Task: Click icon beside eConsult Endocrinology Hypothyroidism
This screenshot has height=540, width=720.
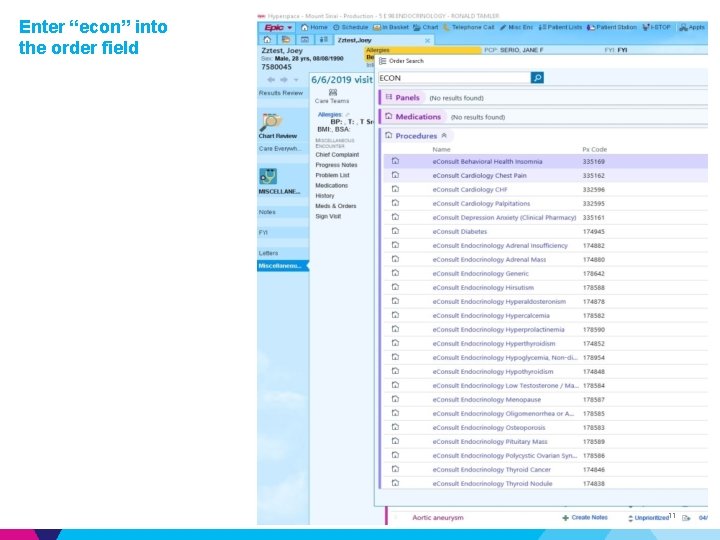Action: [395, 371]
